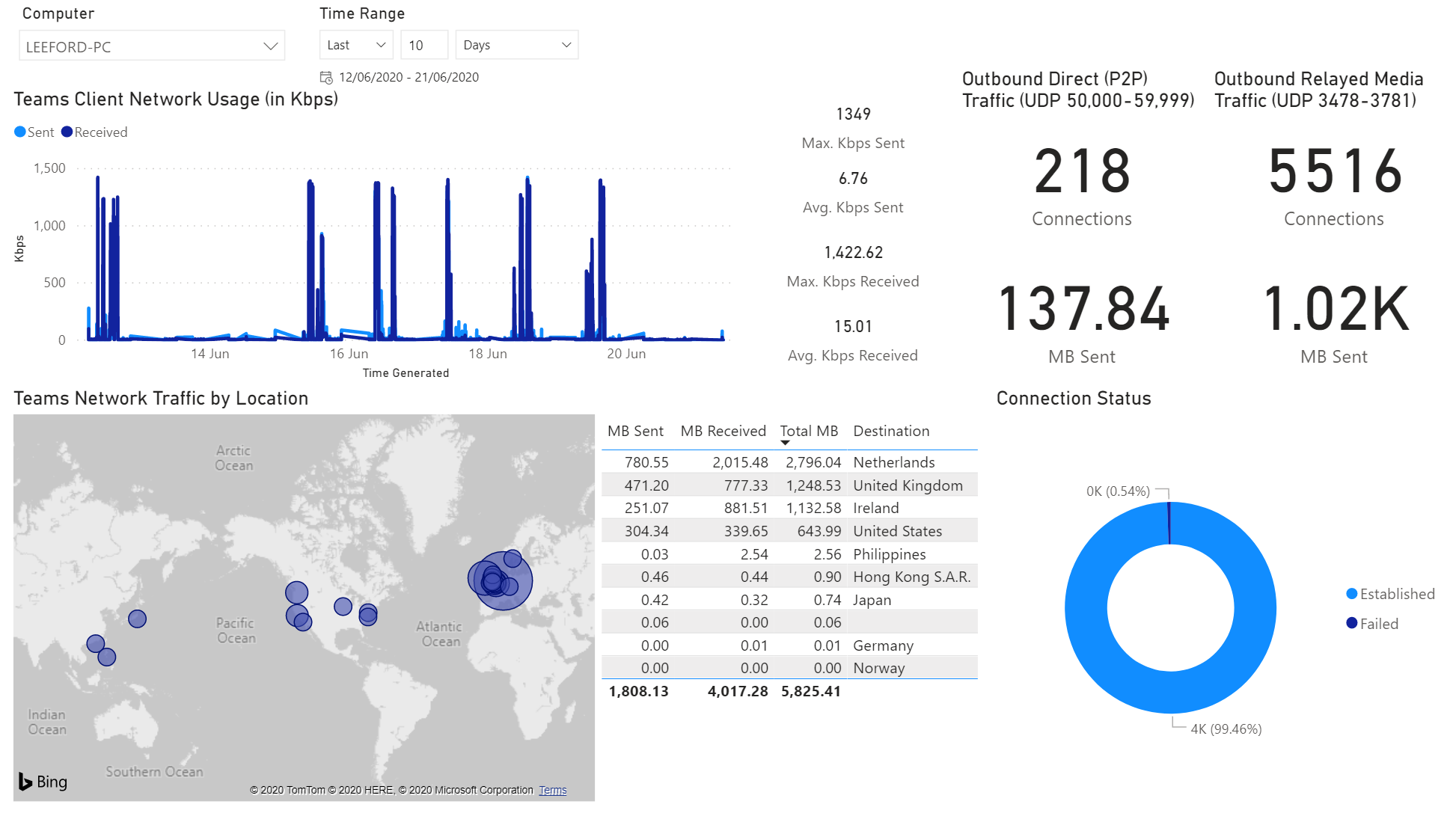Click the 20 Jun axis label
This screenshot has width=1456, height=816.
click(626, 354)
